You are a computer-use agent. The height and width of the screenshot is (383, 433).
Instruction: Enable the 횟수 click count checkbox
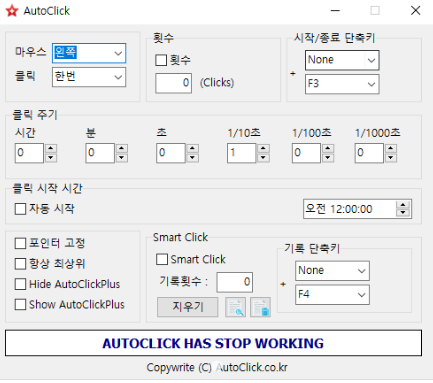[161, 60]
